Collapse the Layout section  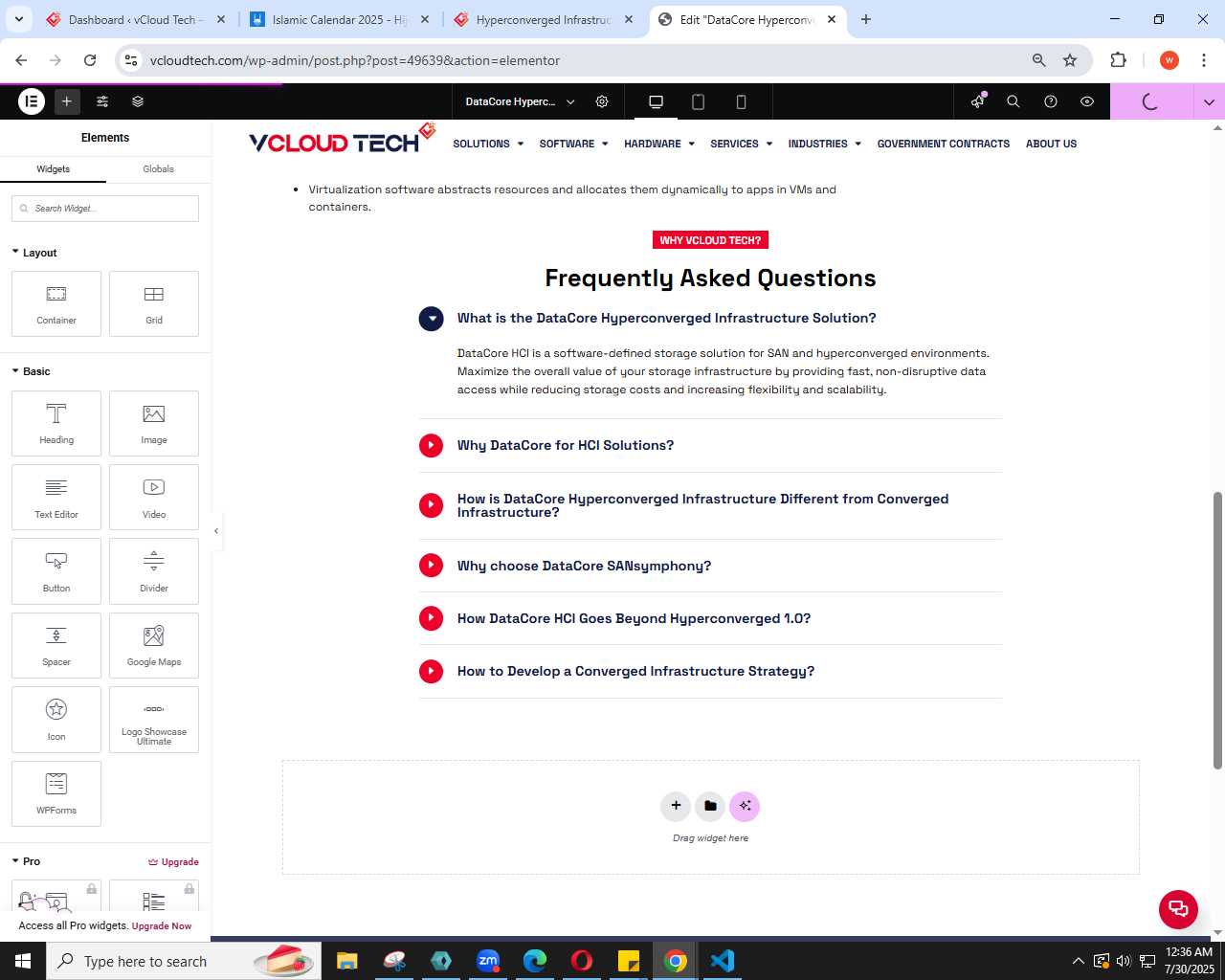click(34, 253)
